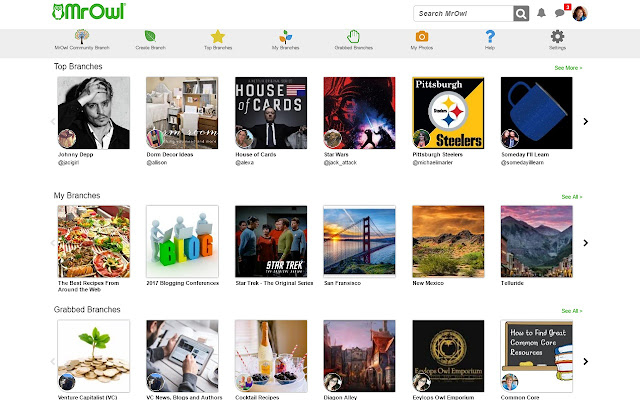Click the "Dorm Decor Ideas" branch title
Image resolution: width=640 pixels, height=400 pixels.
pyautogui.click(x=170, y=155)
